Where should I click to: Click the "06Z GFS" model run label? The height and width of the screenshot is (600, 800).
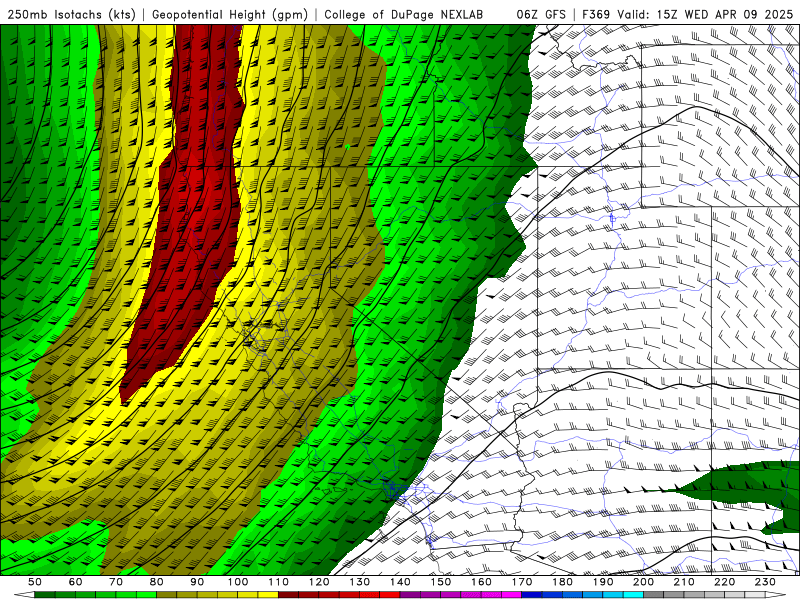[541, 14]
